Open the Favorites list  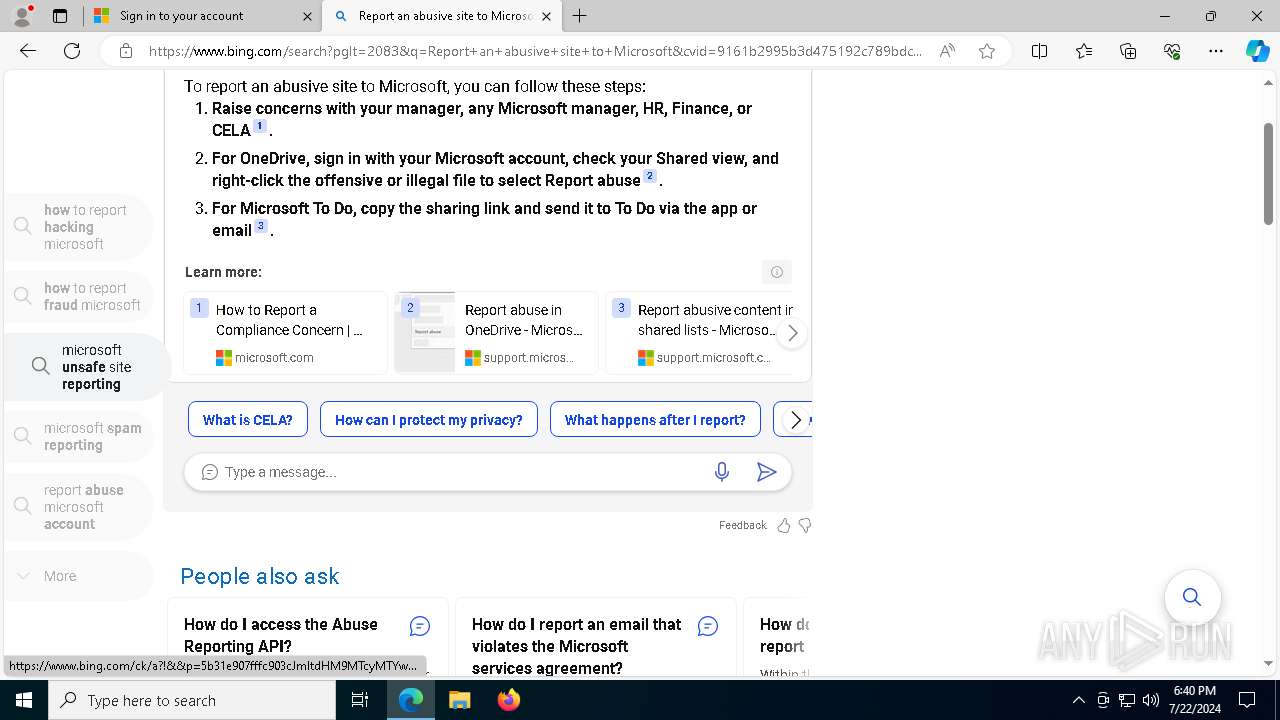coord(1084,51)
